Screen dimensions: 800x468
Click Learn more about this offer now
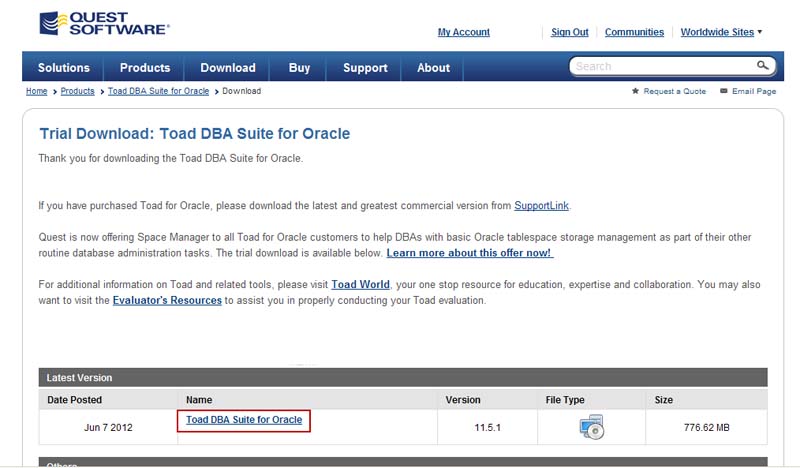470,253
